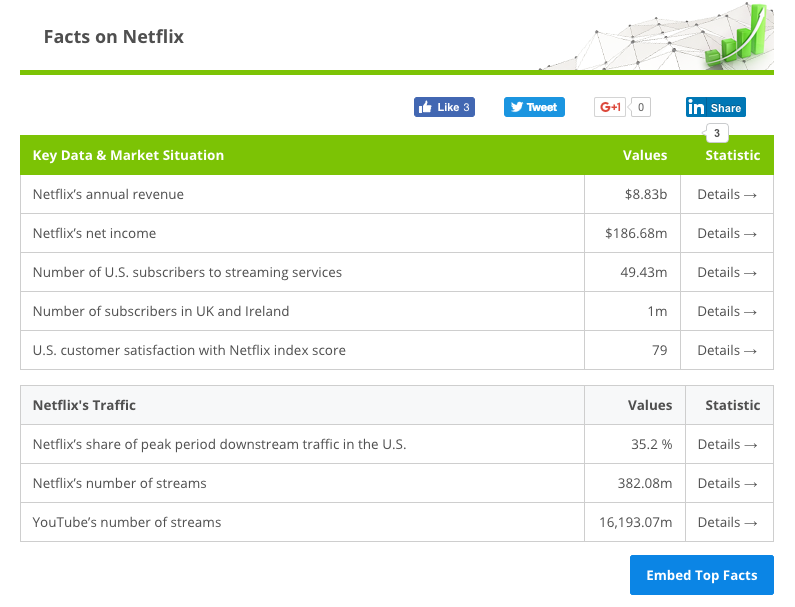
Task: Open Details for UK and Ireland subscribers
Action: [727, 311]
